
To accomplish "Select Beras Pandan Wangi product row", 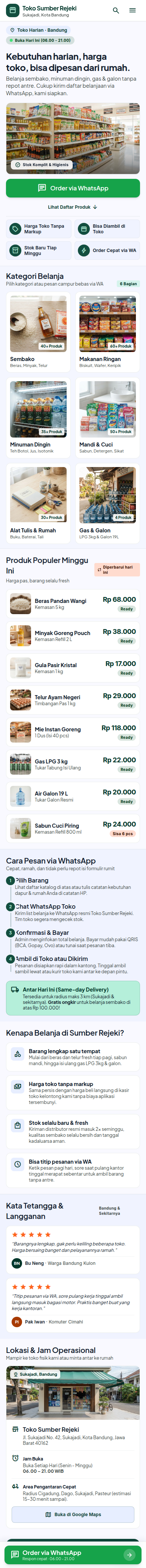I will pos(73,604).
